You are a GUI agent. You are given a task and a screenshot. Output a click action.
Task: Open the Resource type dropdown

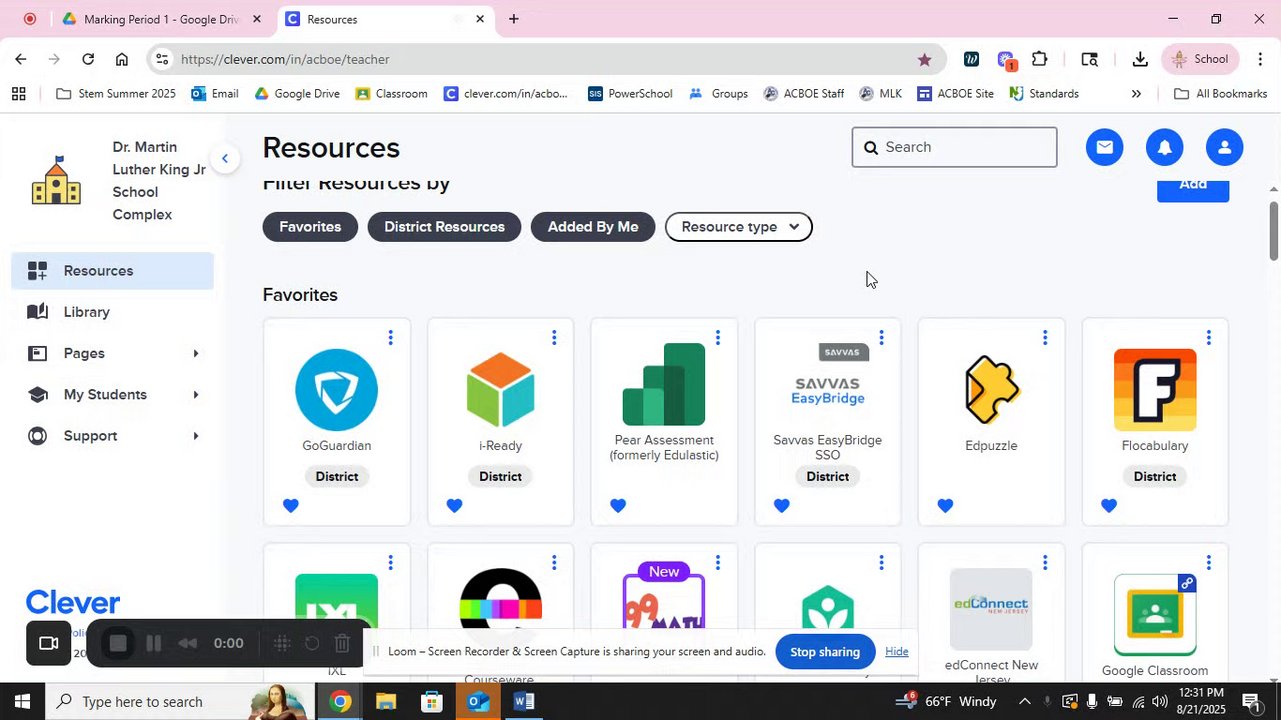[x=739, y=227]
